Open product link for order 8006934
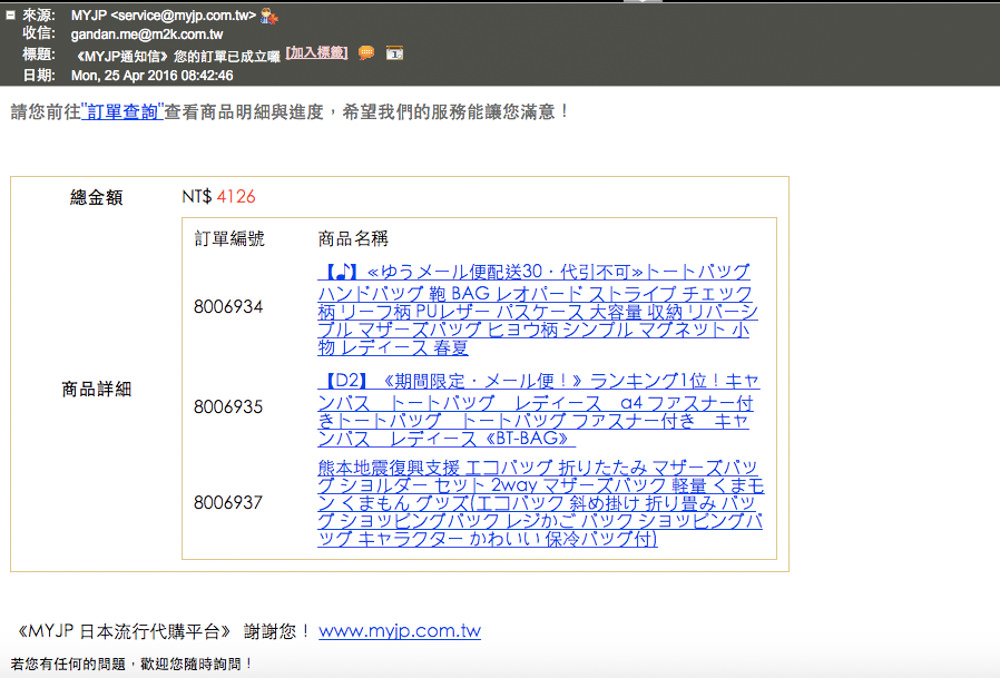Image resolution: width=1000 pixels, height=678 pixels. (x=537, y=310)
